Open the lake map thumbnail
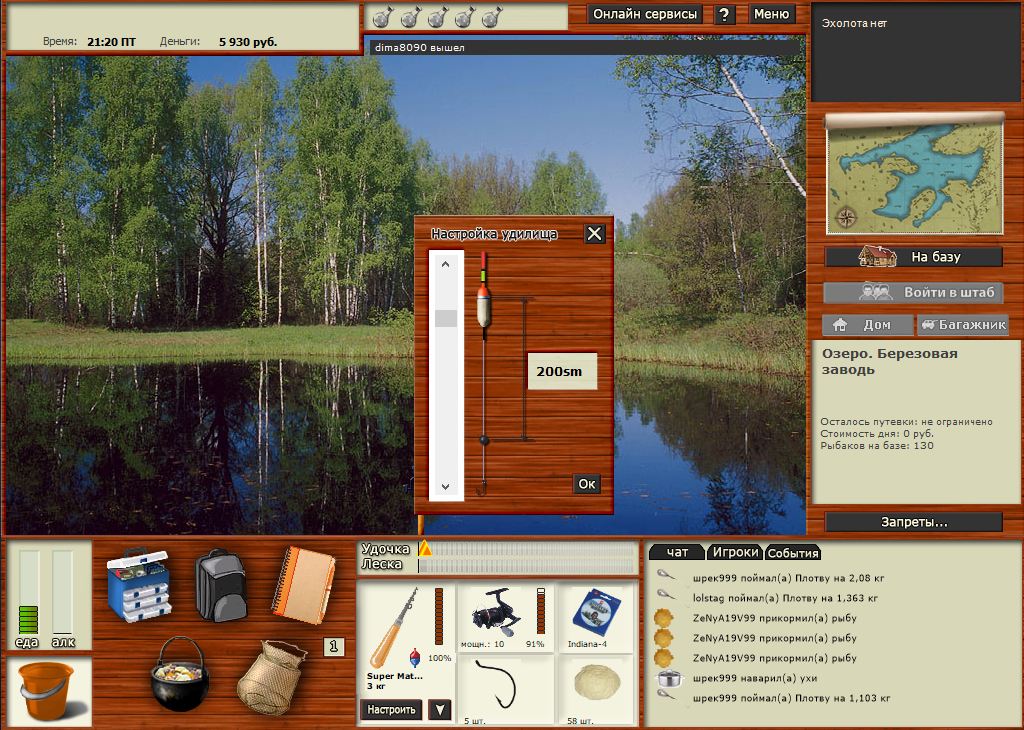Image resolution: width=1024 pixels, height=730 pixels. pyautogui.click(x=914, y=175)
